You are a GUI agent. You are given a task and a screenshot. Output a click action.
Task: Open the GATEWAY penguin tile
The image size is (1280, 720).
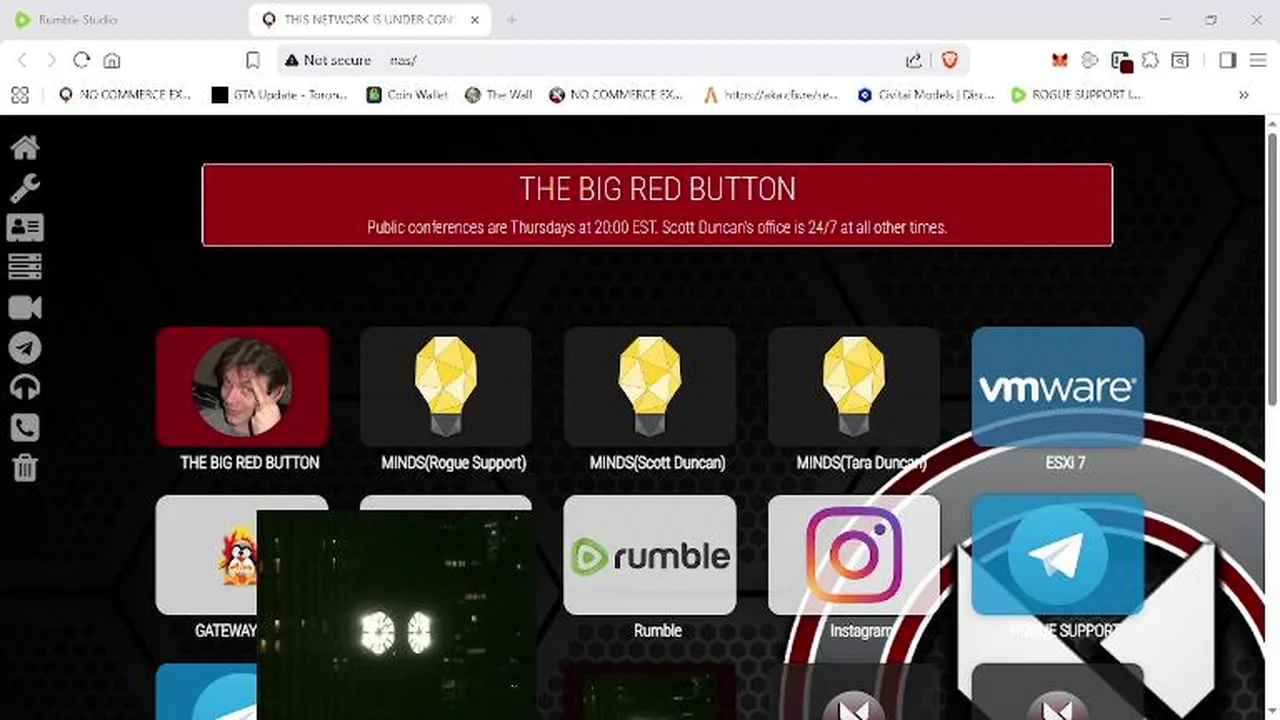tap(206, 555)
